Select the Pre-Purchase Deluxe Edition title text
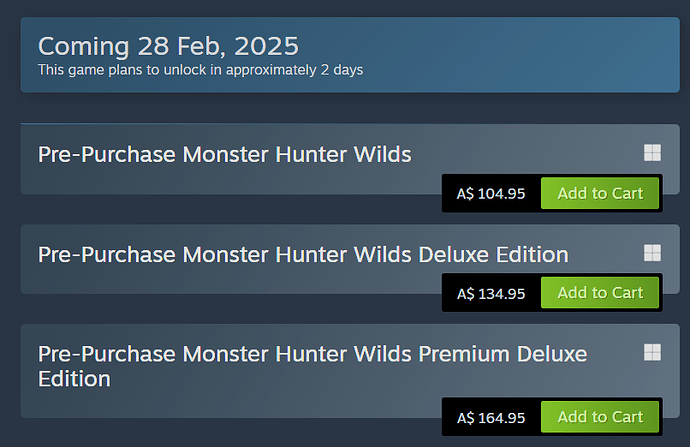This screenshot has width=690, height=447. click(x=303, y=254)
